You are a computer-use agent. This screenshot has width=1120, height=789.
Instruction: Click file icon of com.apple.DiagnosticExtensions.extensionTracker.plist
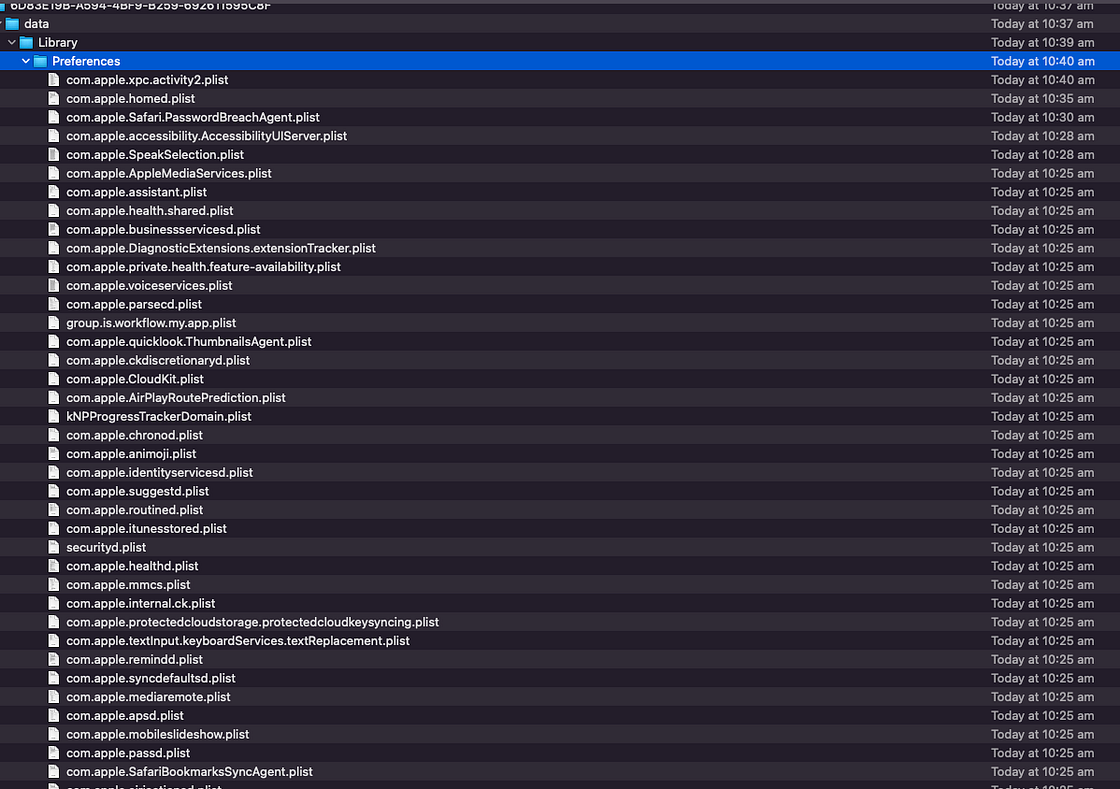pyautogui.click(x=54, y=248)
